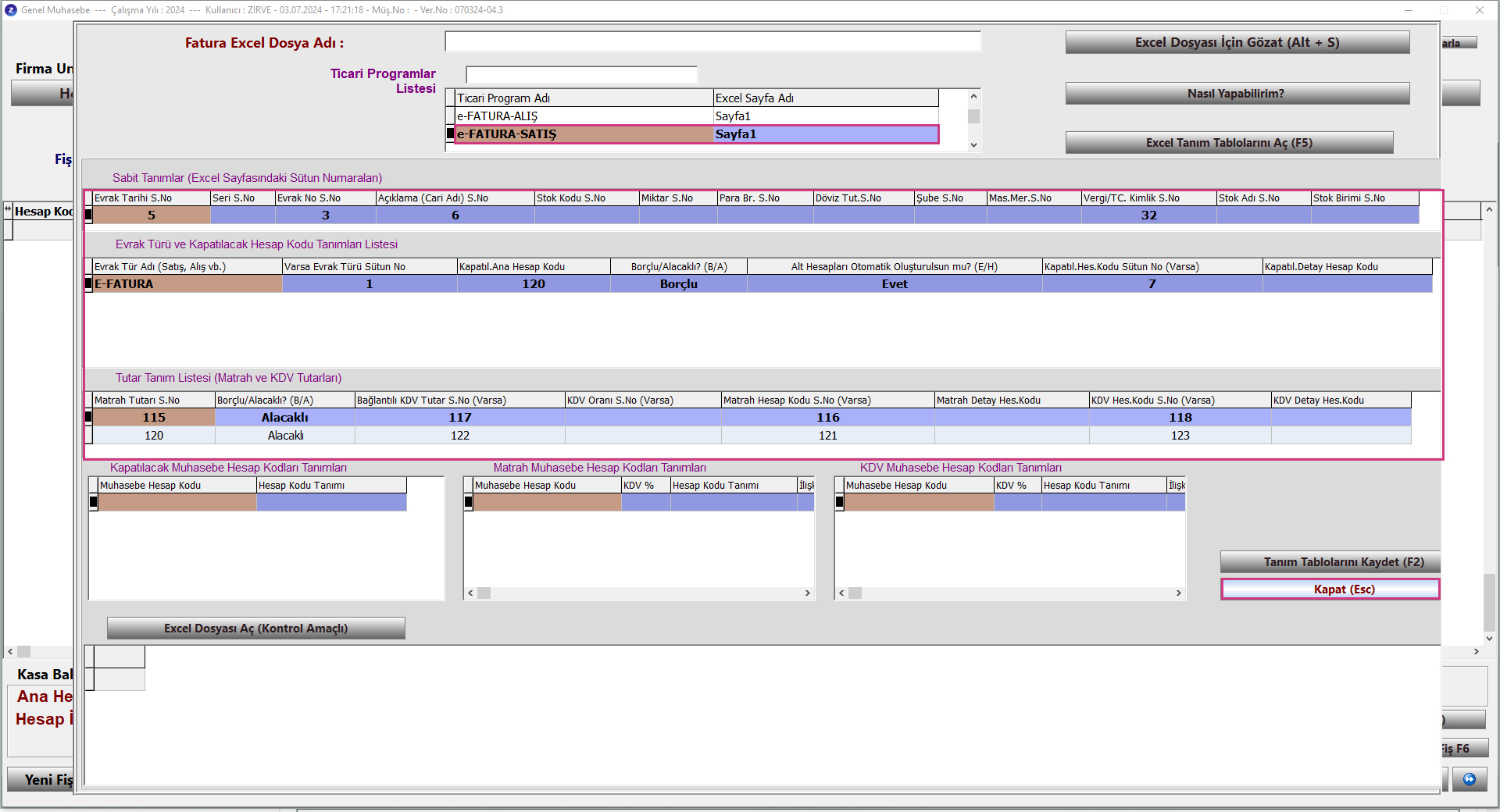Screen dimensions: 1500x812
Task: Focus the Fatura Excel Dosya Adı field
Action: [x=712, y=42]
